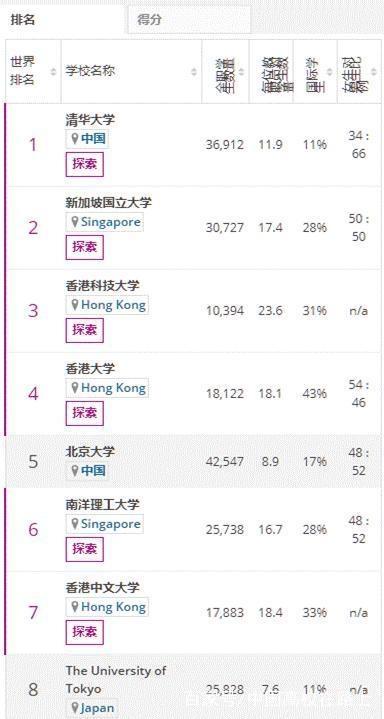Sort by the student count column arrows
384x719 pixels.
click(241, 72)
